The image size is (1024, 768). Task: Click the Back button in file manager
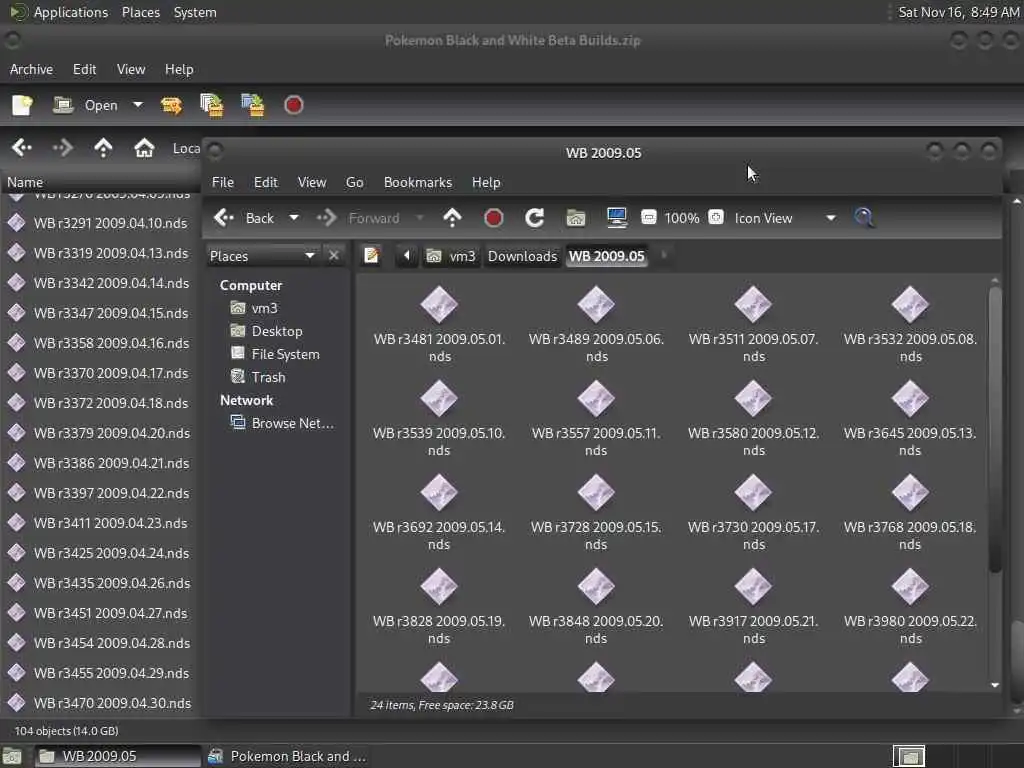pyautogui.click(x=244, y=218)
